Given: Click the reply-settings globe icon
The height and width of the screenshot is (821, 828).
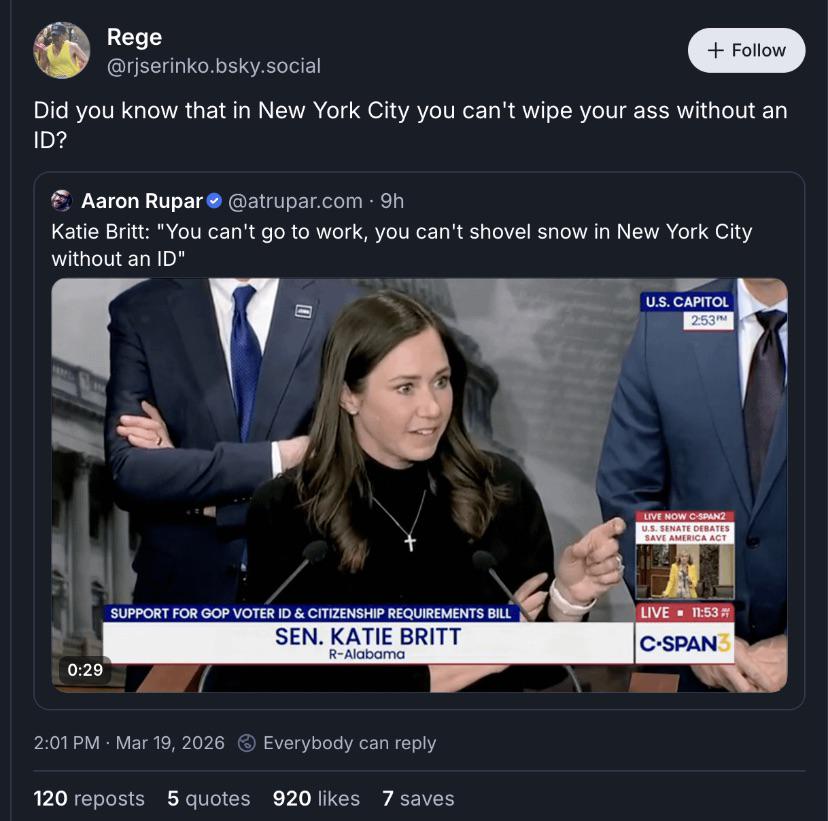Looking at the screenshot, I should (x=246, y=743).
